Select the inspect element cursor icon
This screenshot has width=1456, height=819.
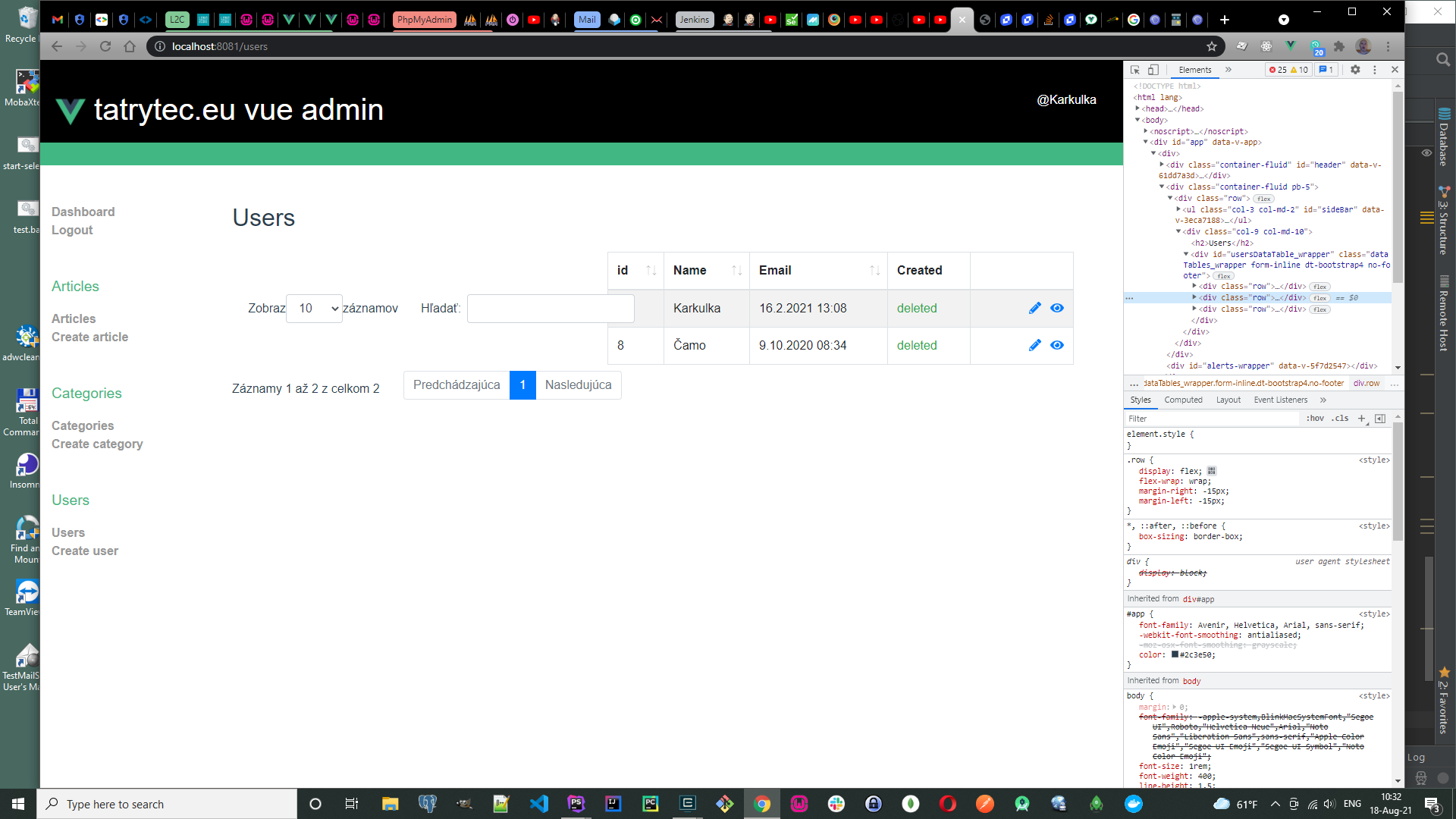1134,69
